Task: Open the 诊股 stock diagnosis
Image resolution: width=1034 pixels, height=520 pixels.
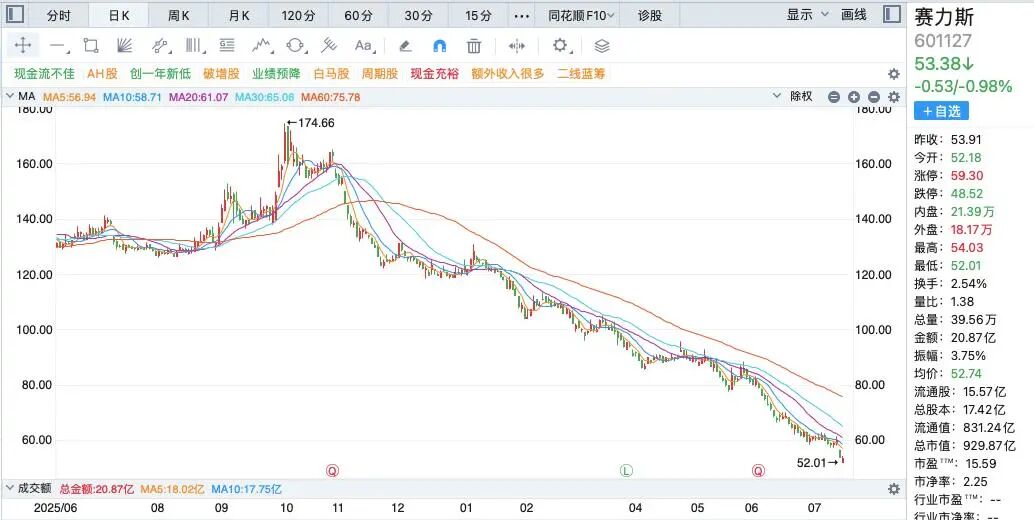Action: 650,15
